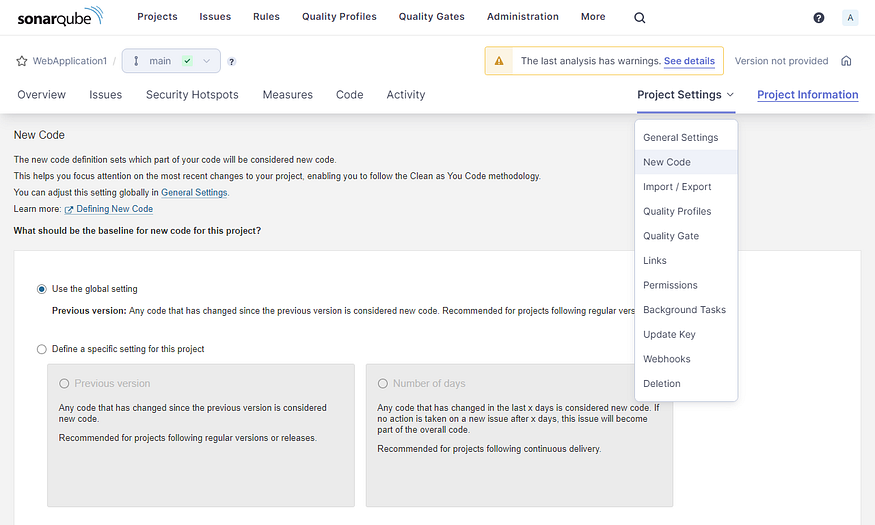Viewport: 875px width, 525px height.
Task: Open the user account avatar 'A'
Action: (850, 17)
